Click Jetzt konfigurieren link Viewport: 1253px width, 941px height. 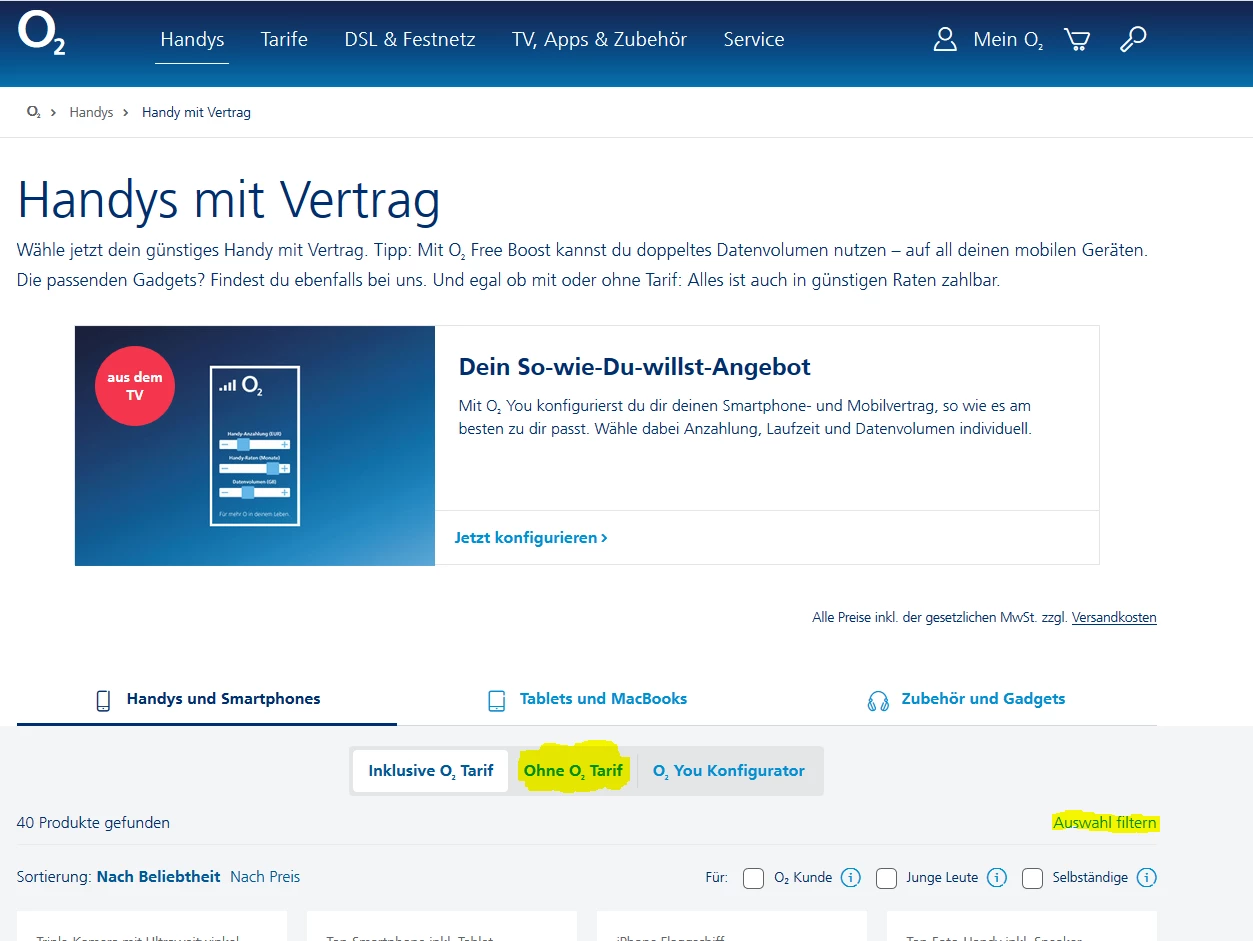point(531,538)
